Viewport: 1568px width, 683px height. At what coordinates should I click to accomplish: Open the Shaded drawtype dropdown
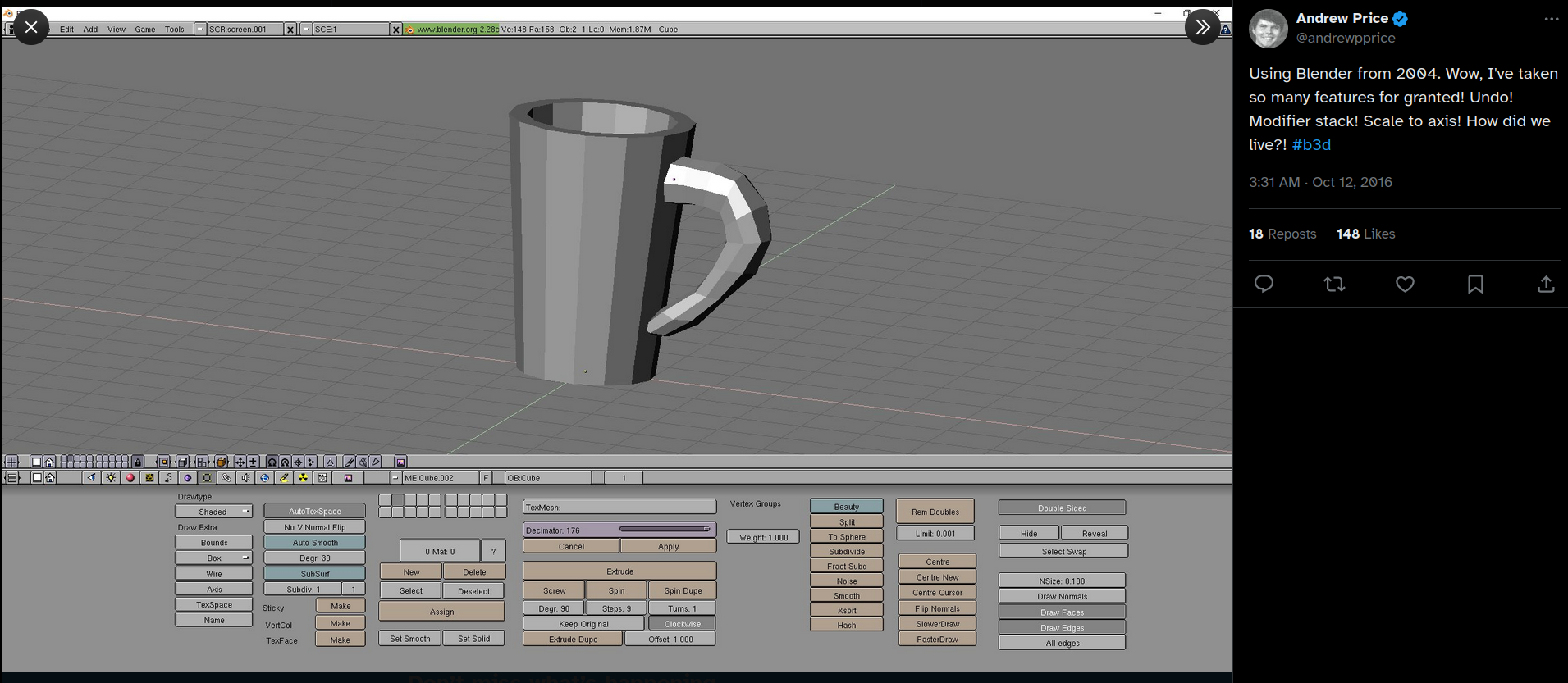click(213, 512)
